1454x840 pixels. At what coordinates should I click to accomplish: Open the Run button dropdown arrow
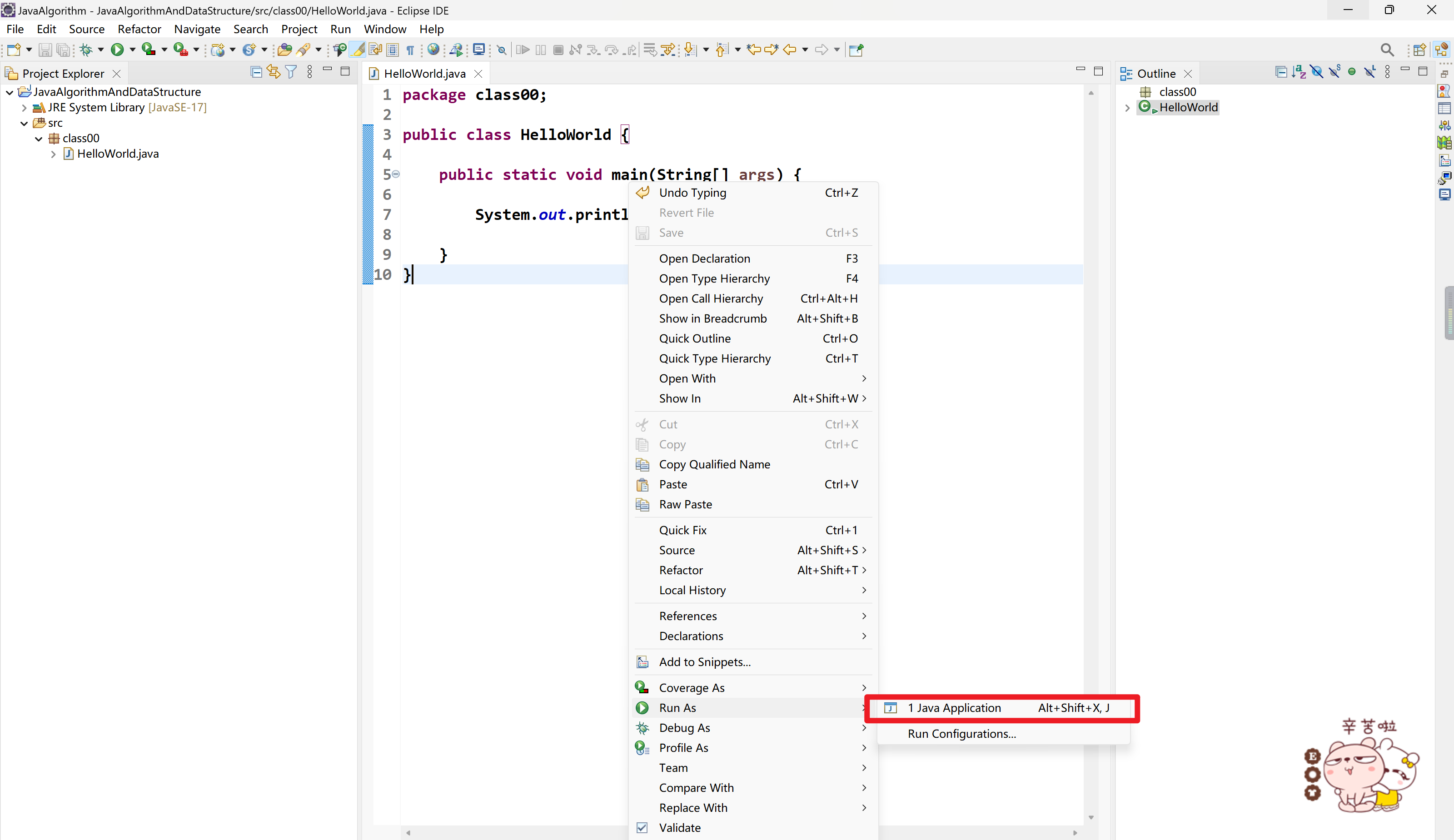point(132,50)
